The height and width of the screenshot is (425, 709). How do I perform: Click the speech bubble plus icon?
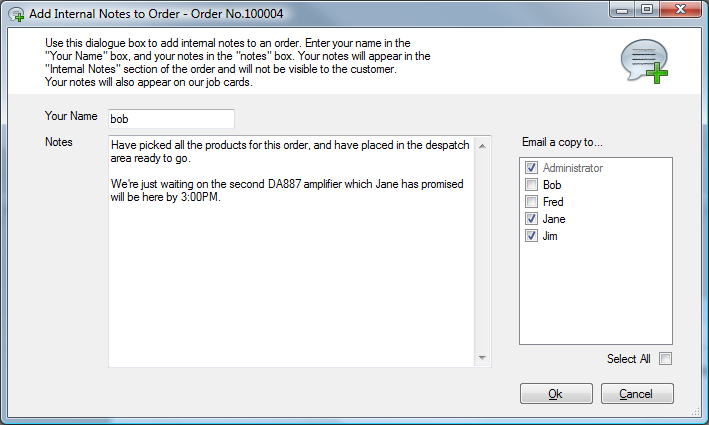644,61
